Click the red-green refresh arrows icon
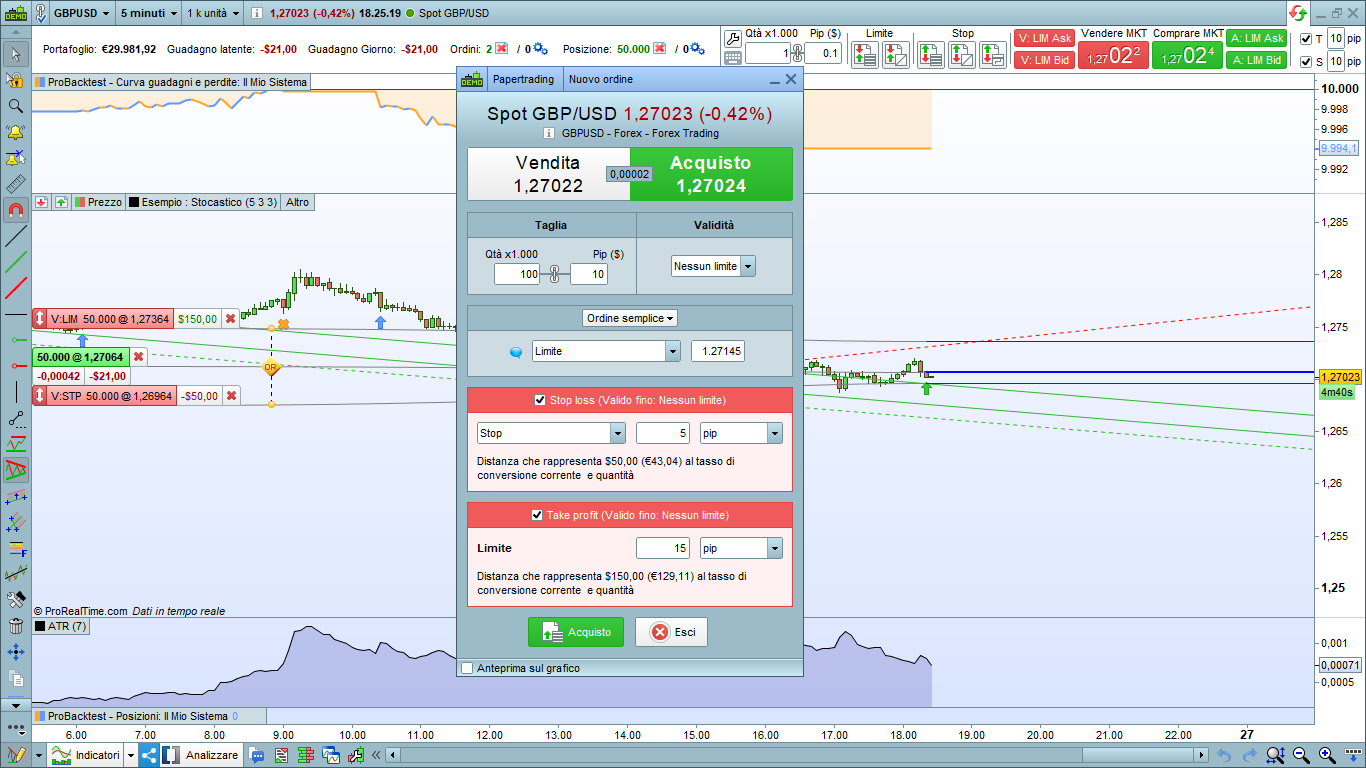This screenshot has height=768, width=1366. click(x=1297, y=13)
